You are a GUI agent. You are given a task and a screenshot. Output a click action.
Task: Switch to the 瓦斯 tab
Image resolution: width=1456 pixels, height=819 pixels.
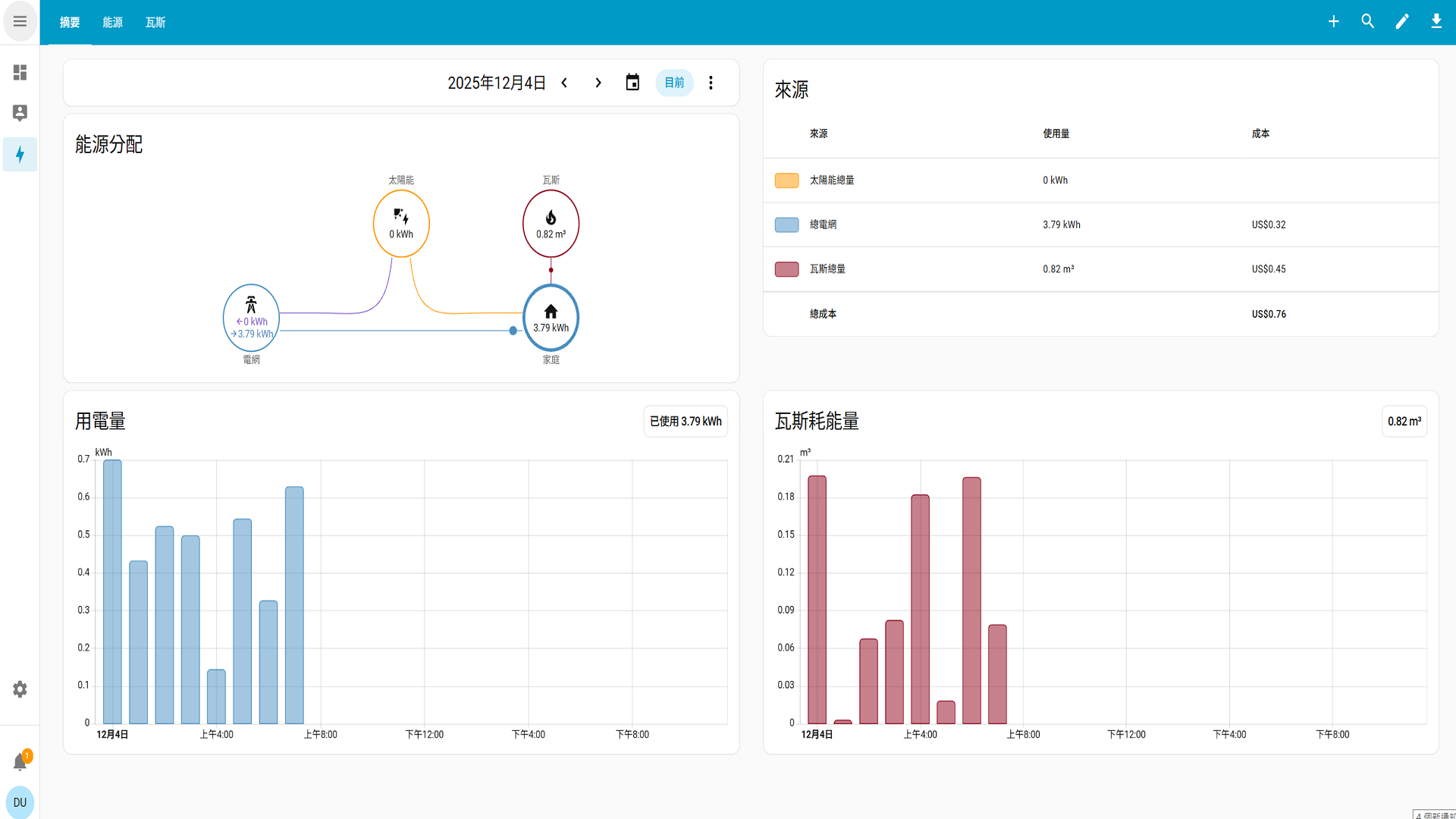click(155, 23)
